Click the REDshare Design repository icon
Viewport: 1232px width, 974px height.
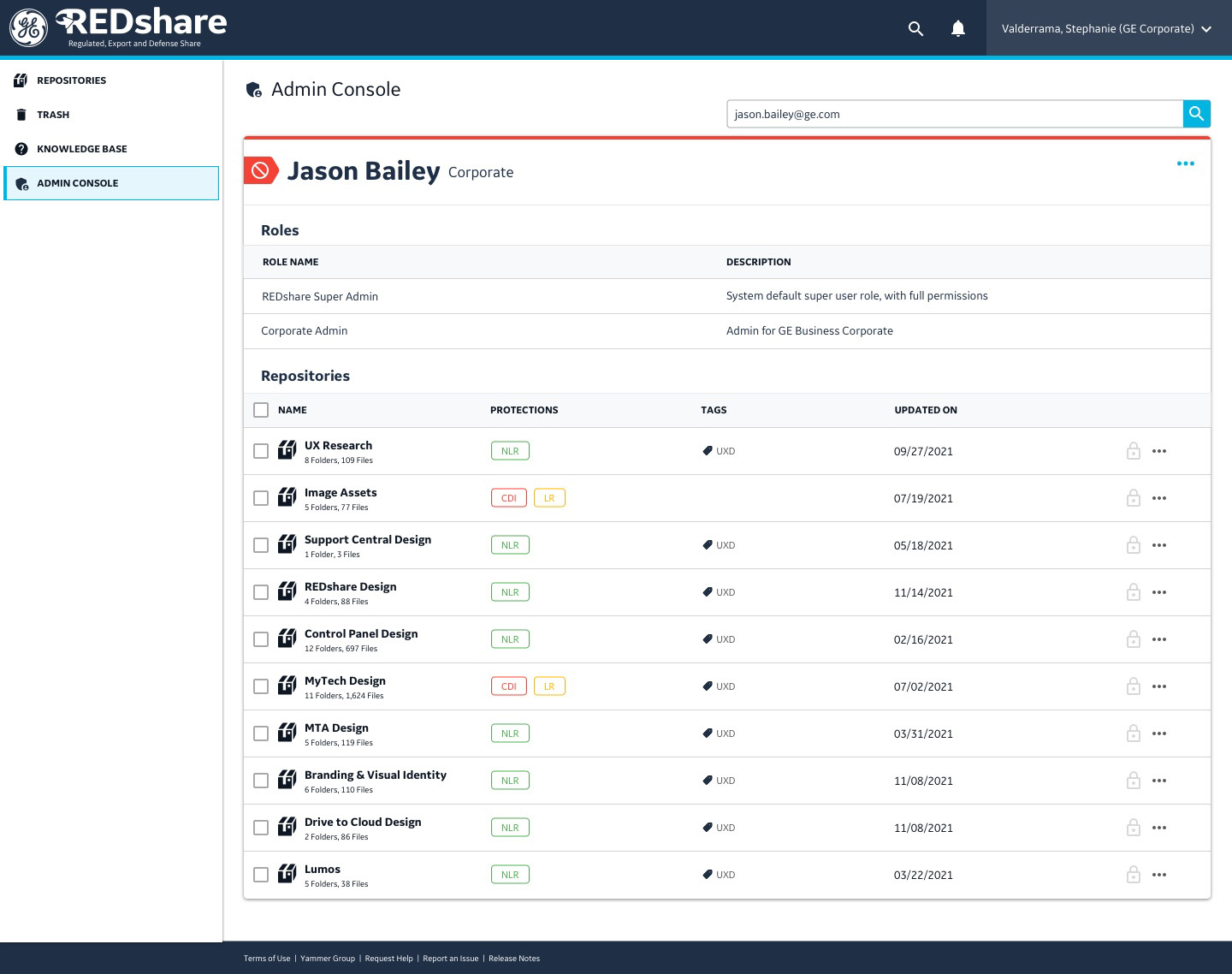(x=287, y=591)
